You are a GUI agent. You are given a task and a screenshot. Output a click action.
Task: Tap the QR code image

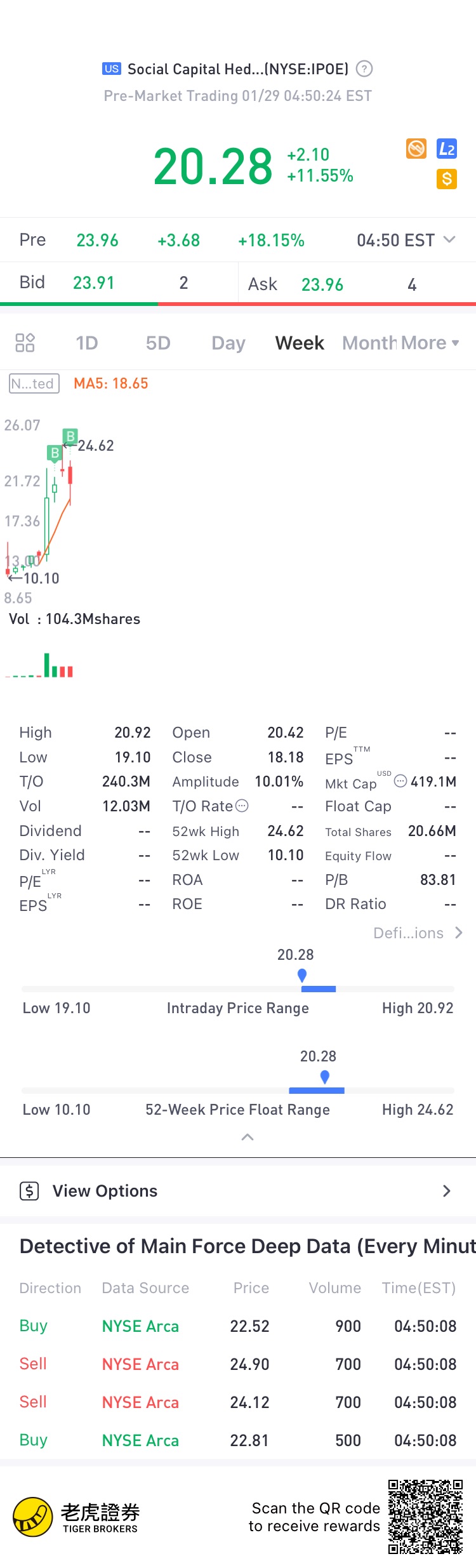(x=425, y=1517)
